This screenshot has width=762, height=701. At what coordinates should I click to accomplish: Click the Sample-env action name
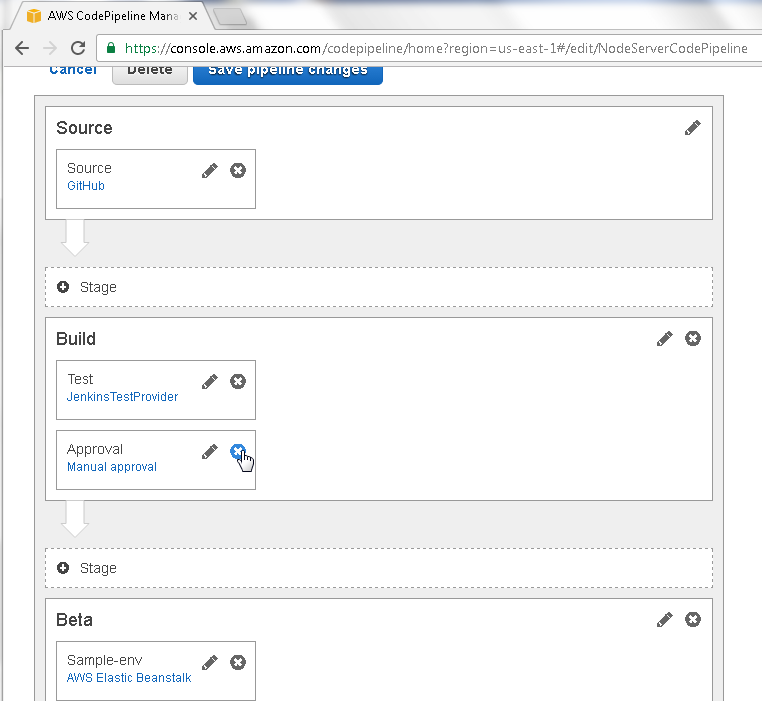104,660
